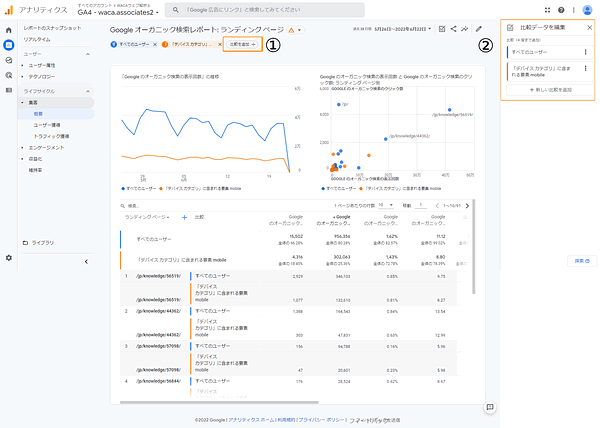
Task: Go to previous page of table results
Action: (437, 206)
